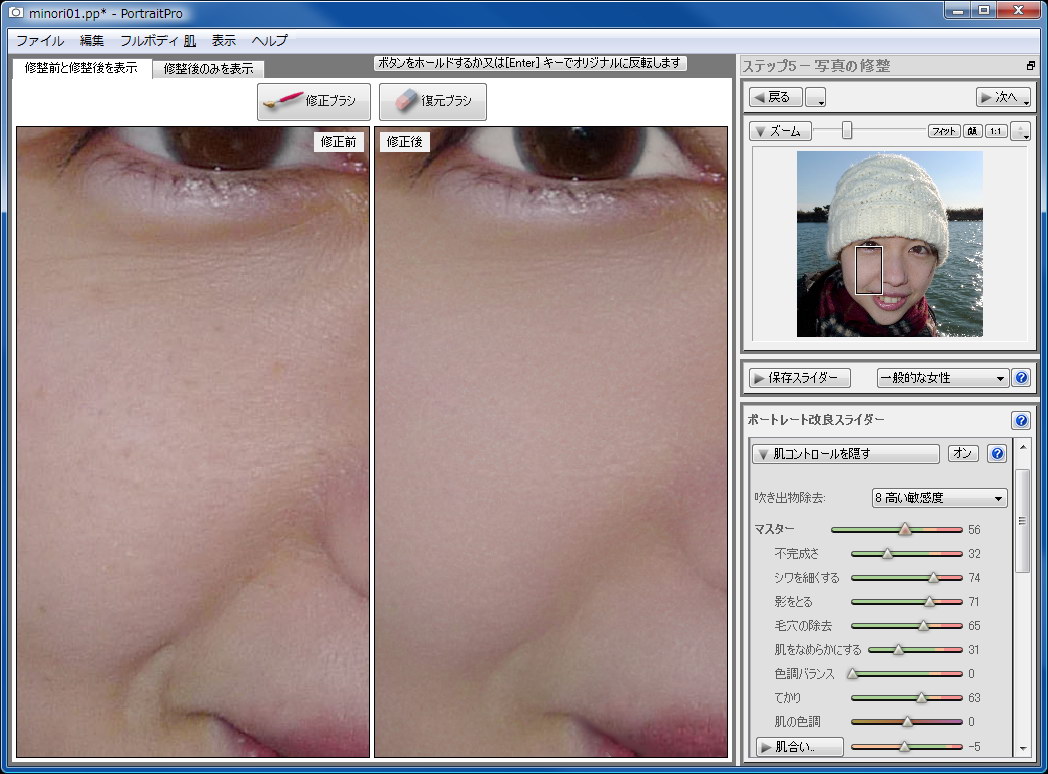Toggle the skin controls オン button
The width and height of the screenshot is (1048, 774).
coord(963,453)
